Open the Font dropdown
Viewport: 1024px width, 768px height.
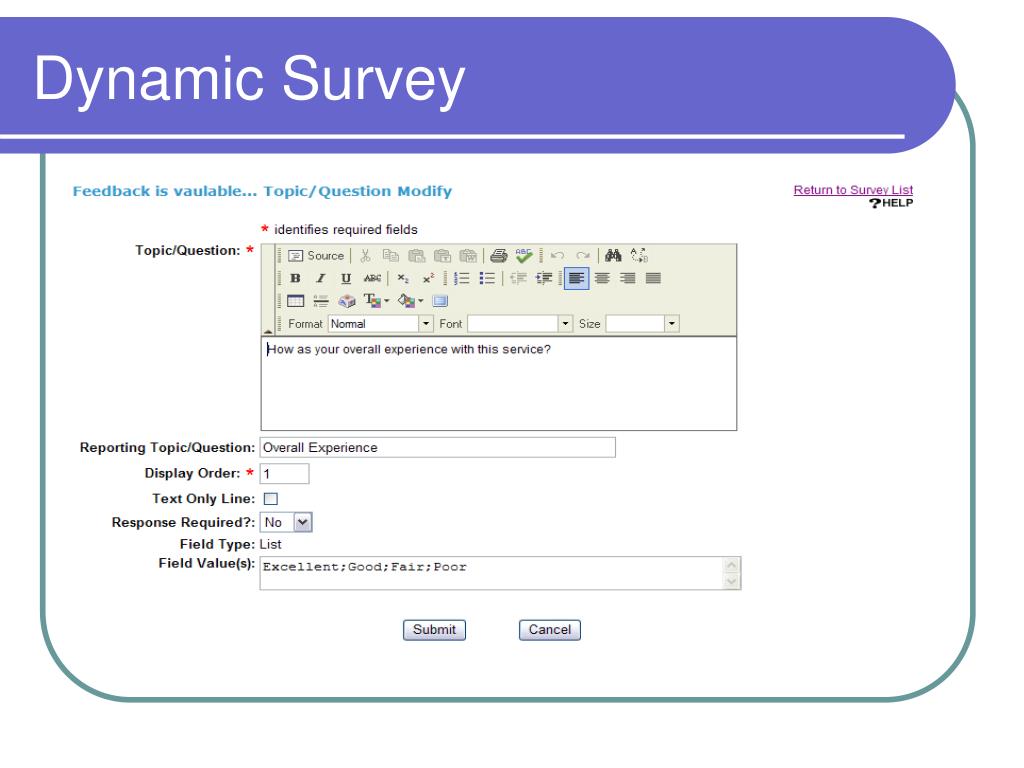[520, 323]
